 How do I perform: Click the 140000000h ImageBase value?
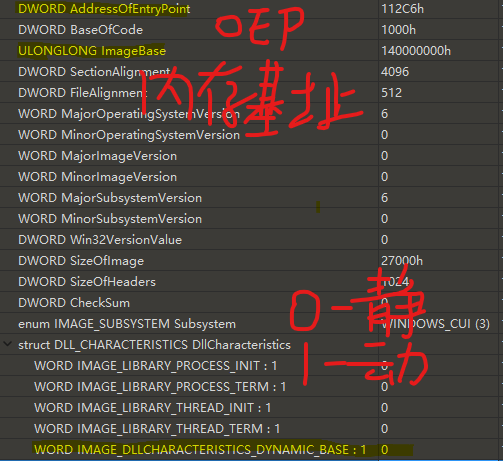point(416,51)
